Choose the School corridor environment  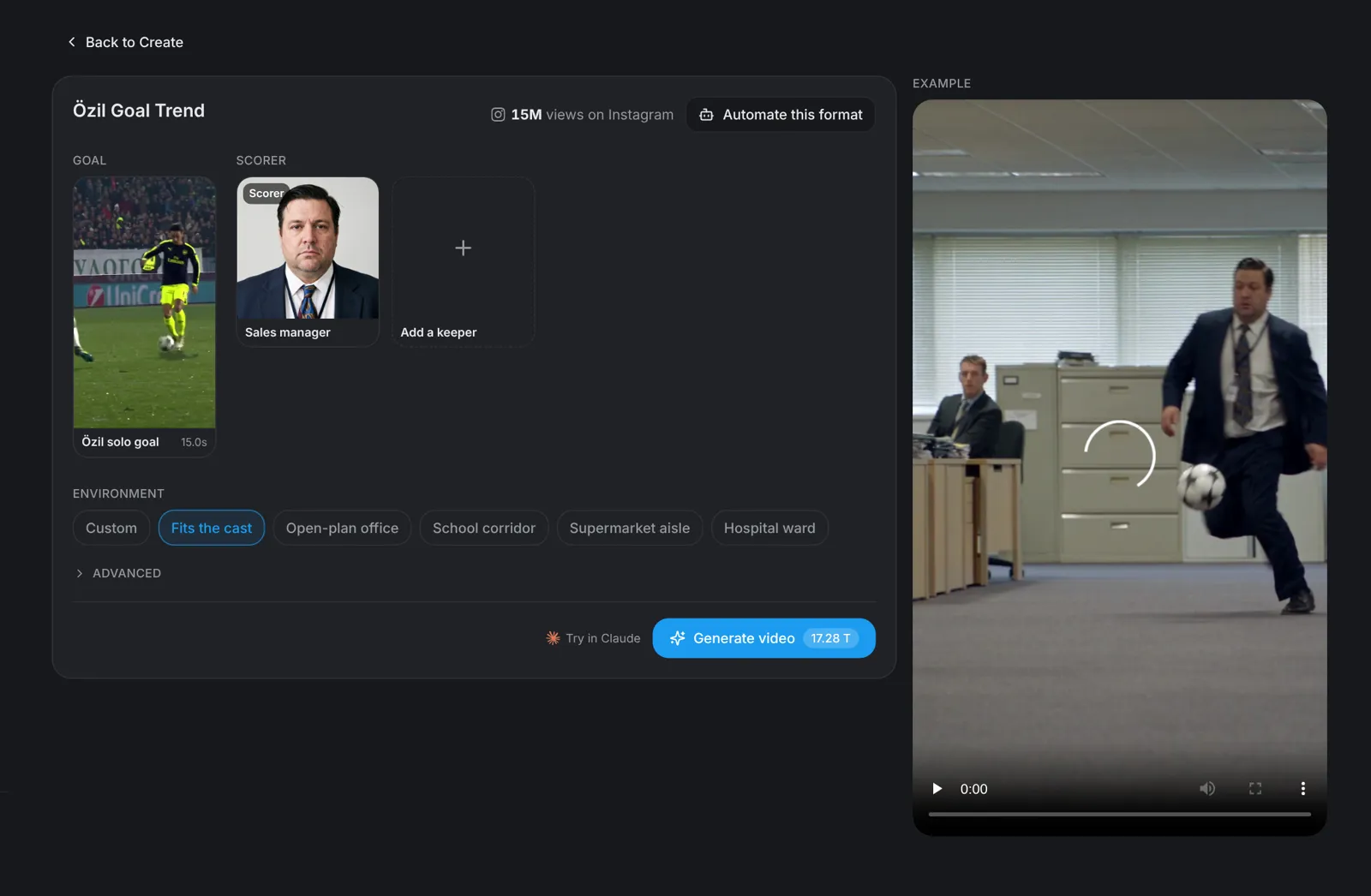[x=484, y=528]
